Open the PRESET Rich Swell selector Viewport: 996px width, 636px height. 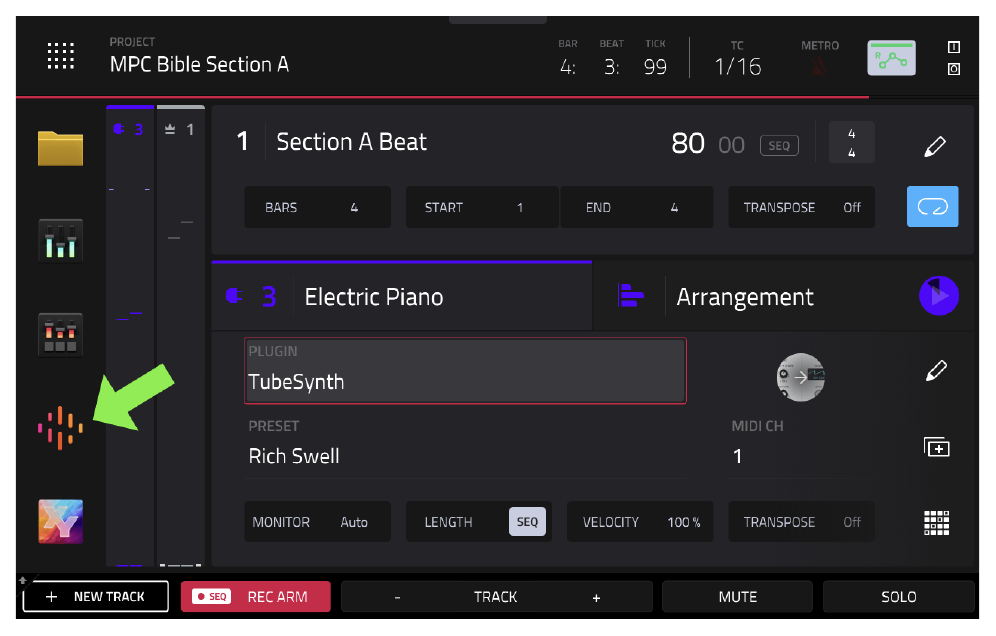point(465,445)
